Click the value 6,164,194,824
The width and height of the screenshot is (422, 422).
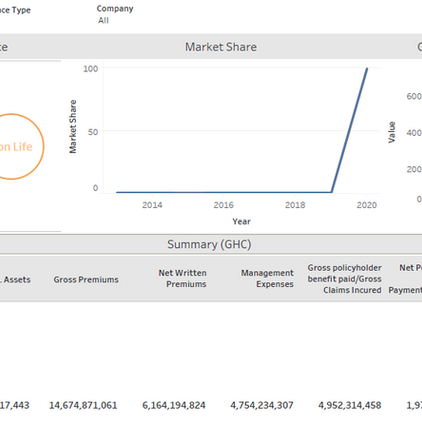pyautogui.click(x=174, y=405)
